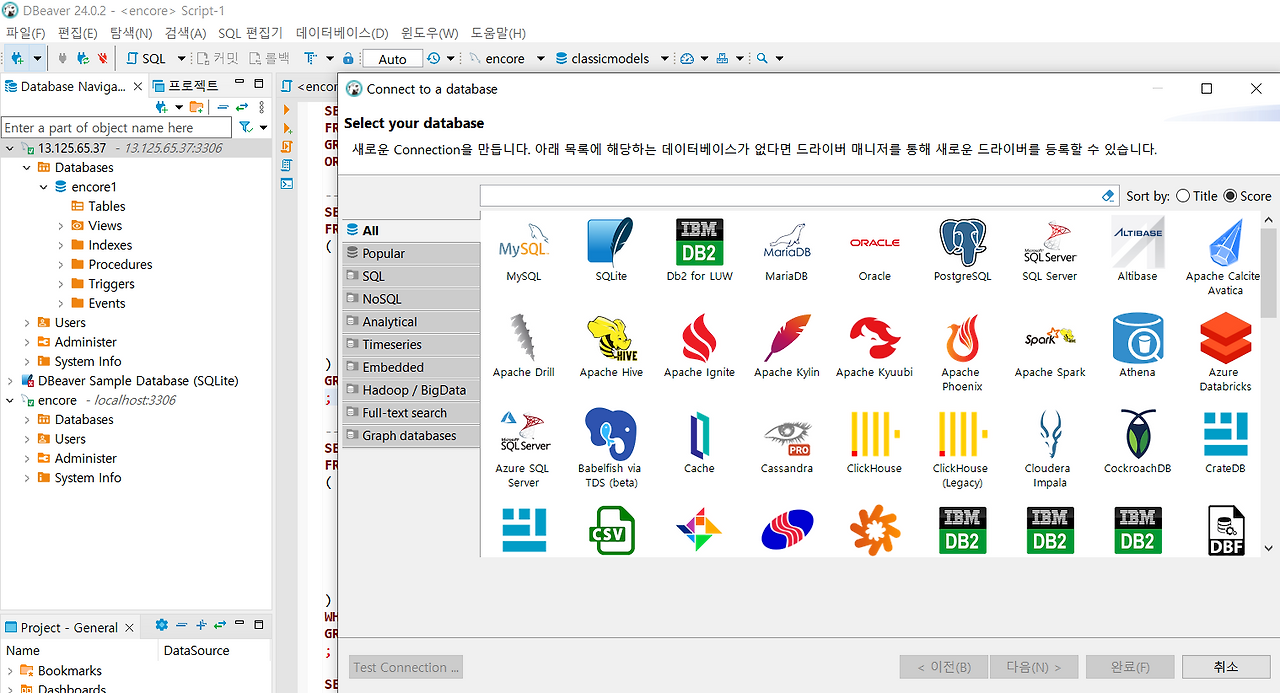Select the MySQL database driver

coord(524,250)
